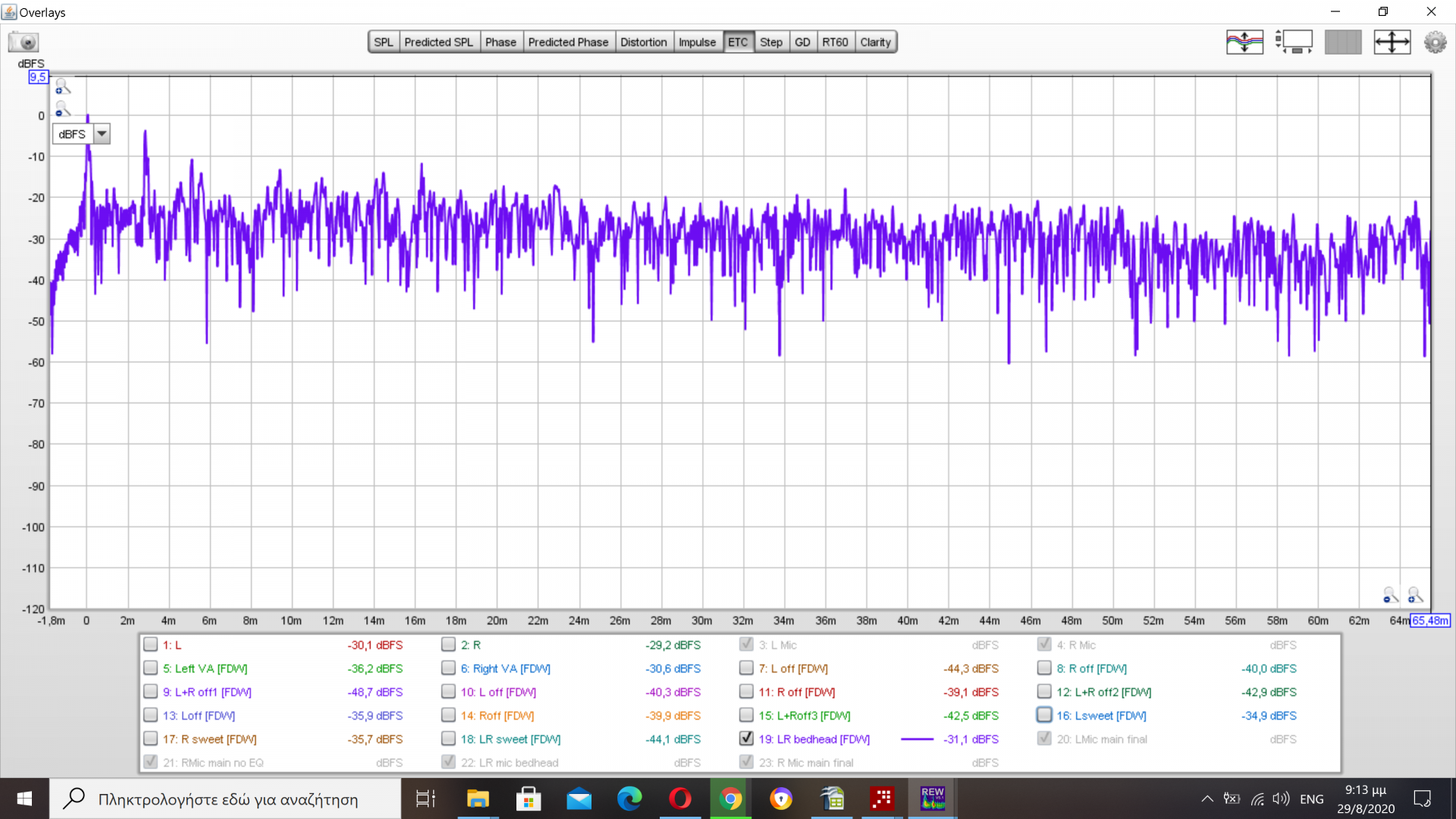1456x819 pixels.
Task: Change ENG input language in tray
Action: (1311, 799)
